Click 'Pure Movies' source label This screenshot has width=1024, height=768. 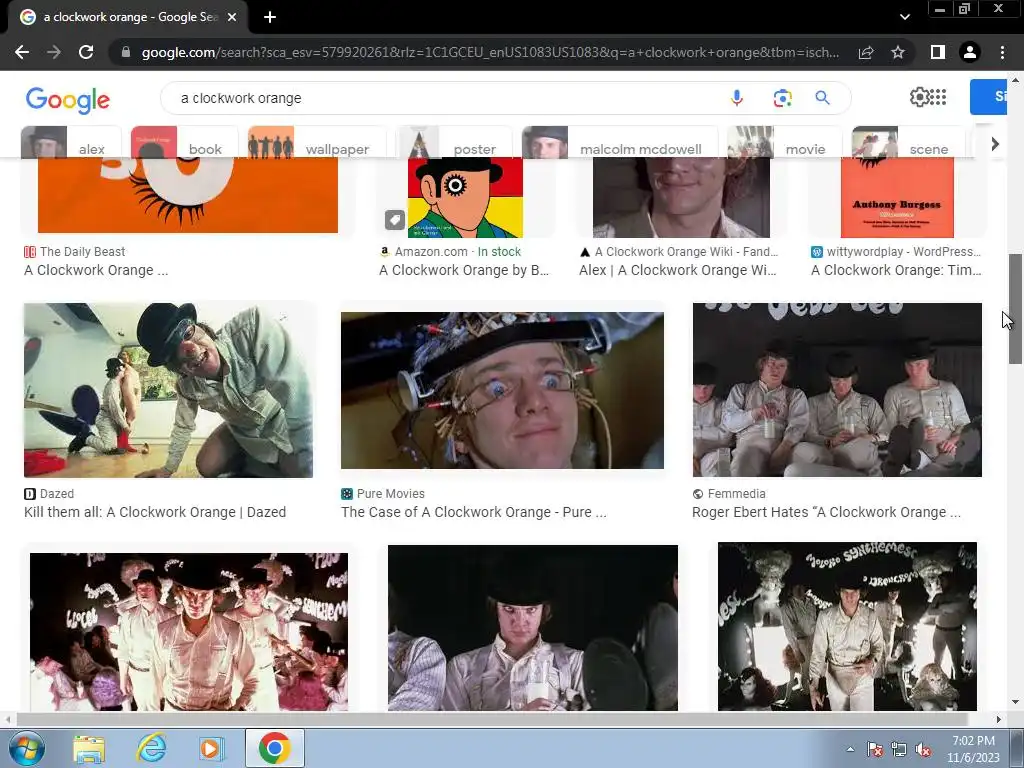pos(391,494)
